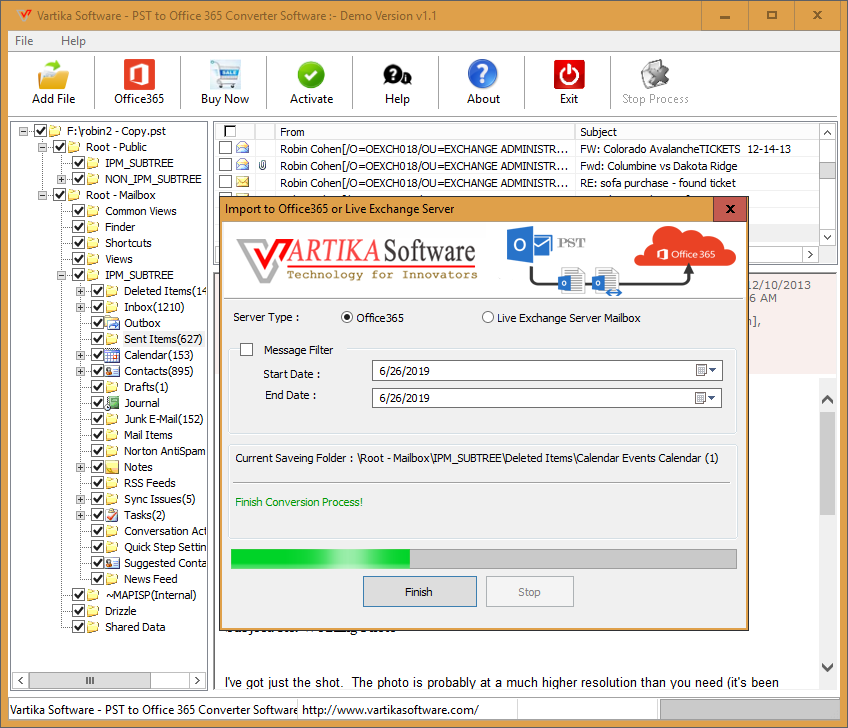Select the Shared Data folder
848x728 pixels.
[x=135, y=627]
